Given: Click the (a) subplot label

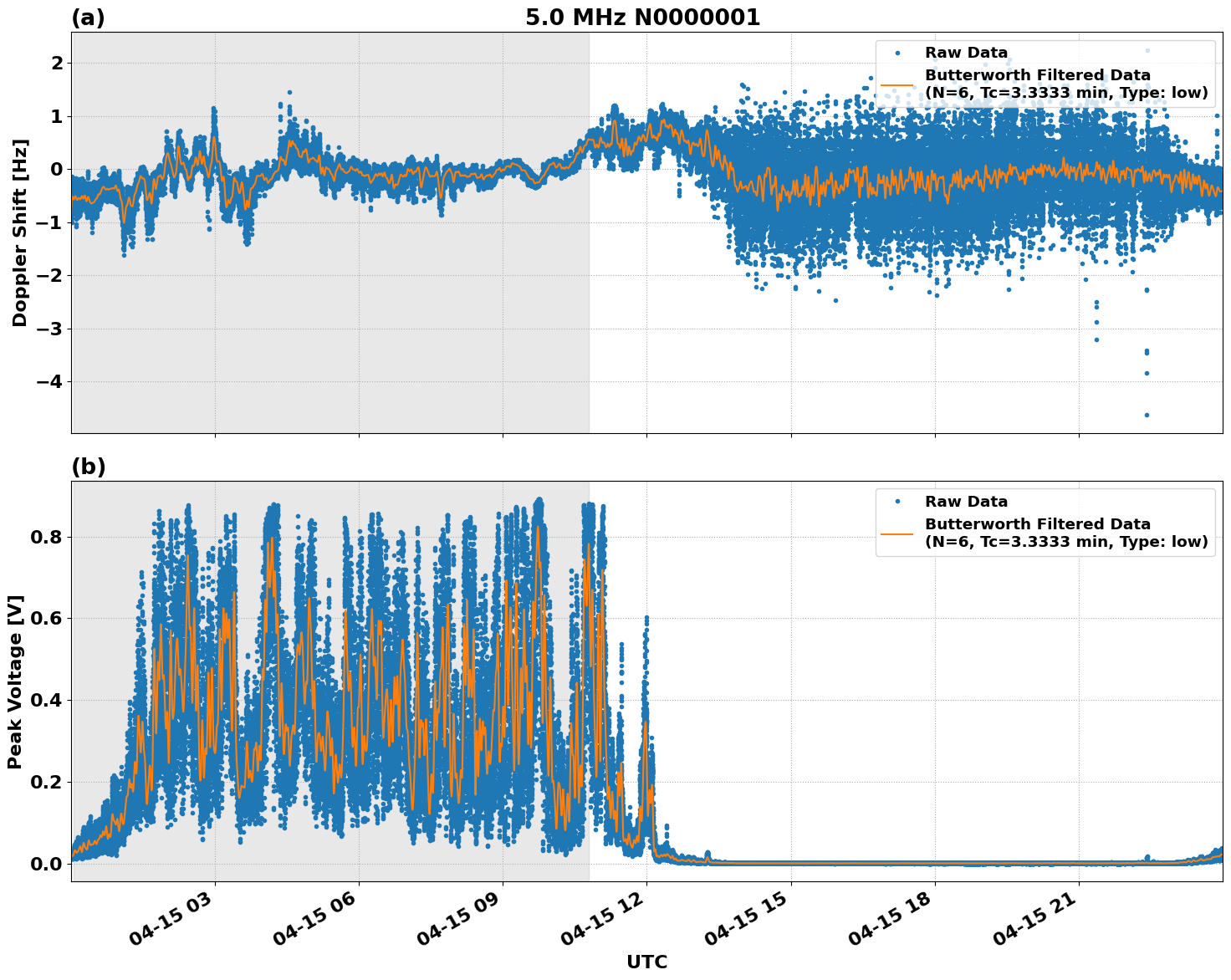Looking at the screenshot, I should click(88, 17).
